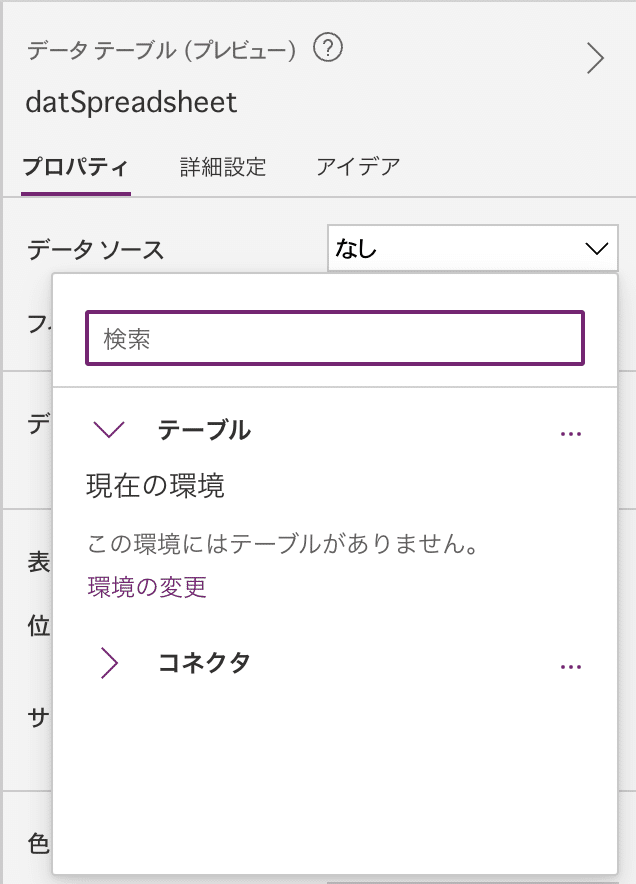
Task: Open the 詳細設定 tab
Action: point(223,166)
